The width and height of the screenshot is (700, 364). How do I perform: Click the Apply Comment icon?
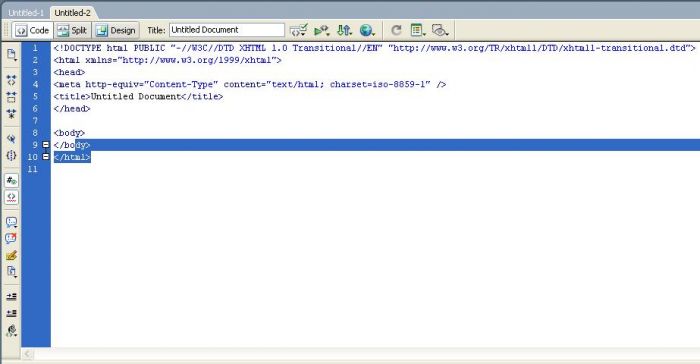click(12, 222)
